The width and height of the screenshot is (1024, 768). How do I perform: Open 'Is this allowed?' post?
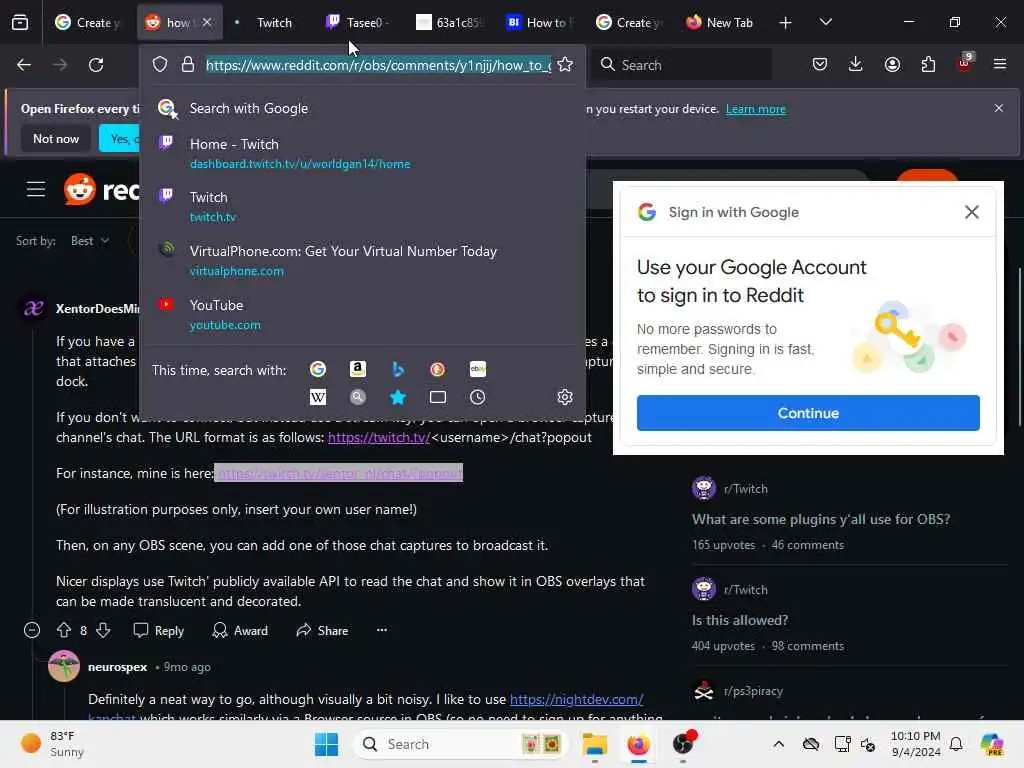tap(740, 620)
